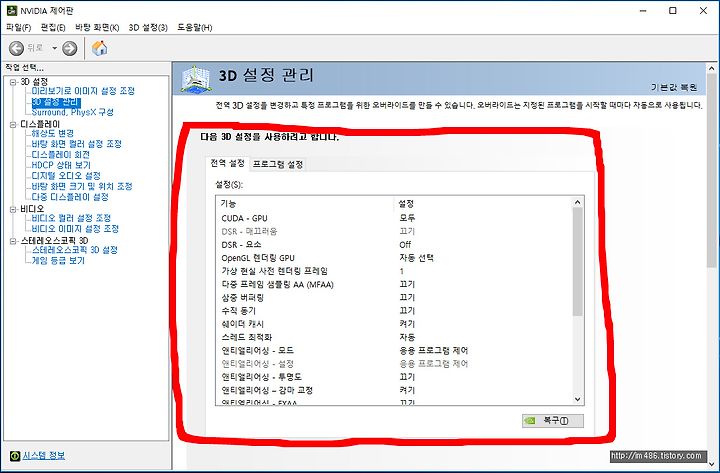The width and height of the screenshot is (720, 473).
Task: Click main panel scroll up arrow
Action: [712, 69]
